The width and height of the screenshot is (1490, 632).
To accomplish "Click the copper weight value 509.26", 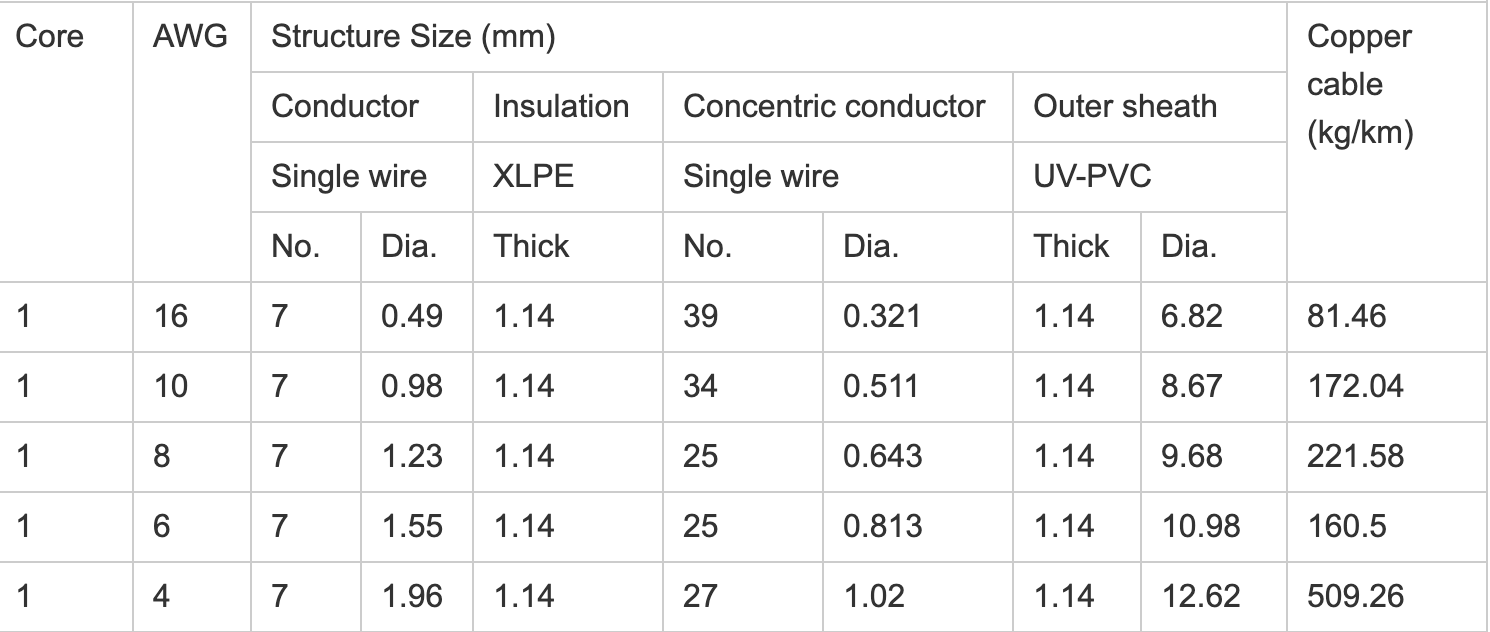I will (1355, 597).
